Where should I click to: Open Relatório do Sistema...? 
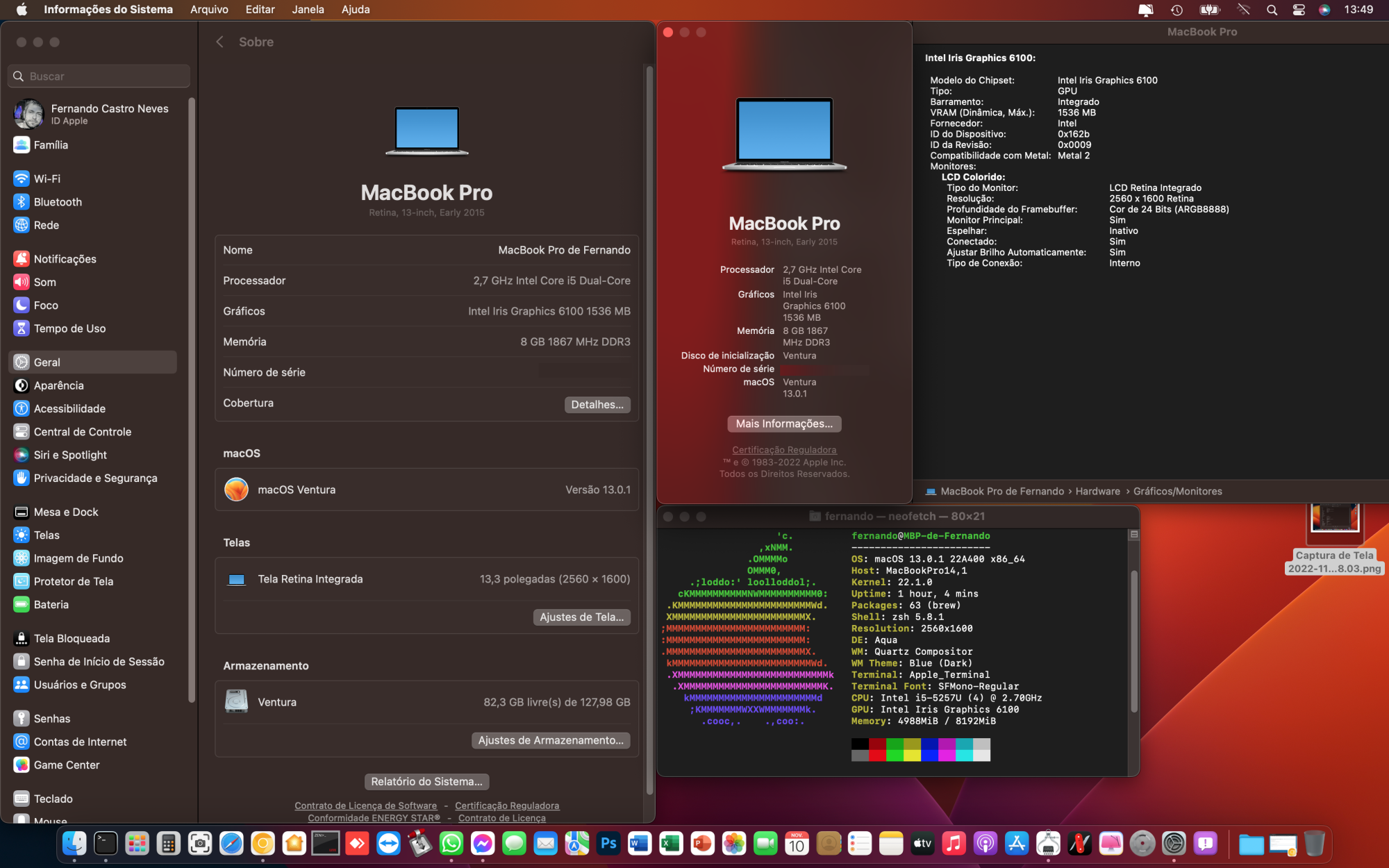[426, 782]
